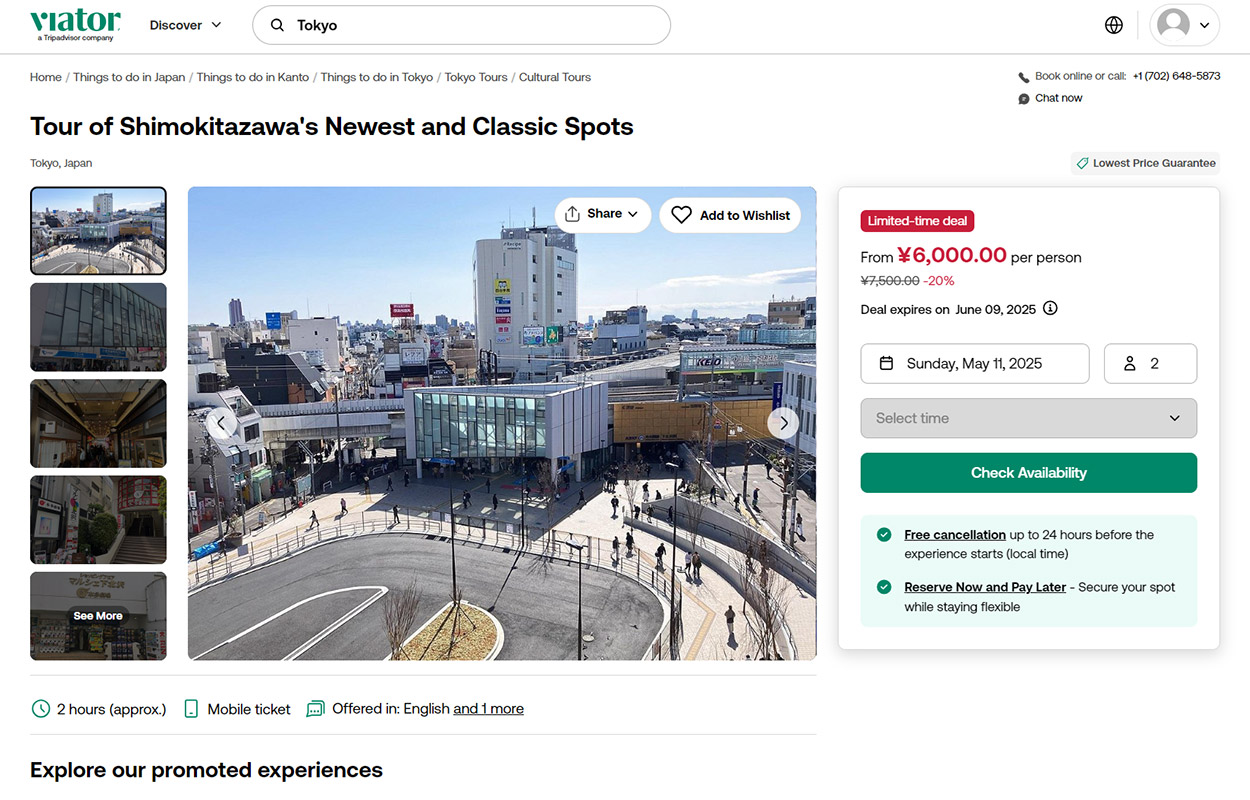This screenshot has width=1250, height=800.
Task: Expand the Discover menu
Action: tap(186, 25)
